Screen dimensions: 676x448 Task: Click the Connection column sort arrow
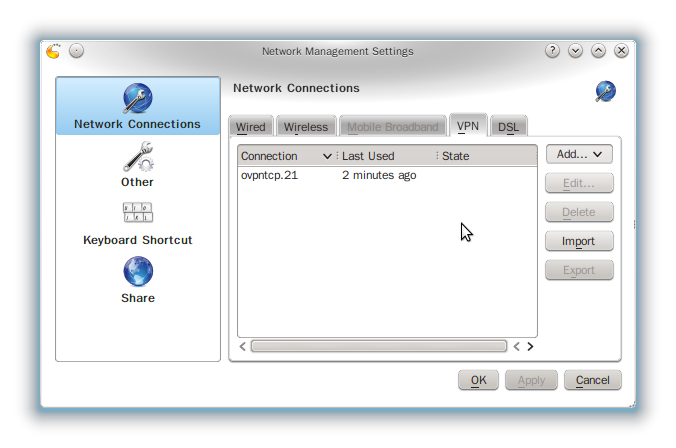[327, 156]
